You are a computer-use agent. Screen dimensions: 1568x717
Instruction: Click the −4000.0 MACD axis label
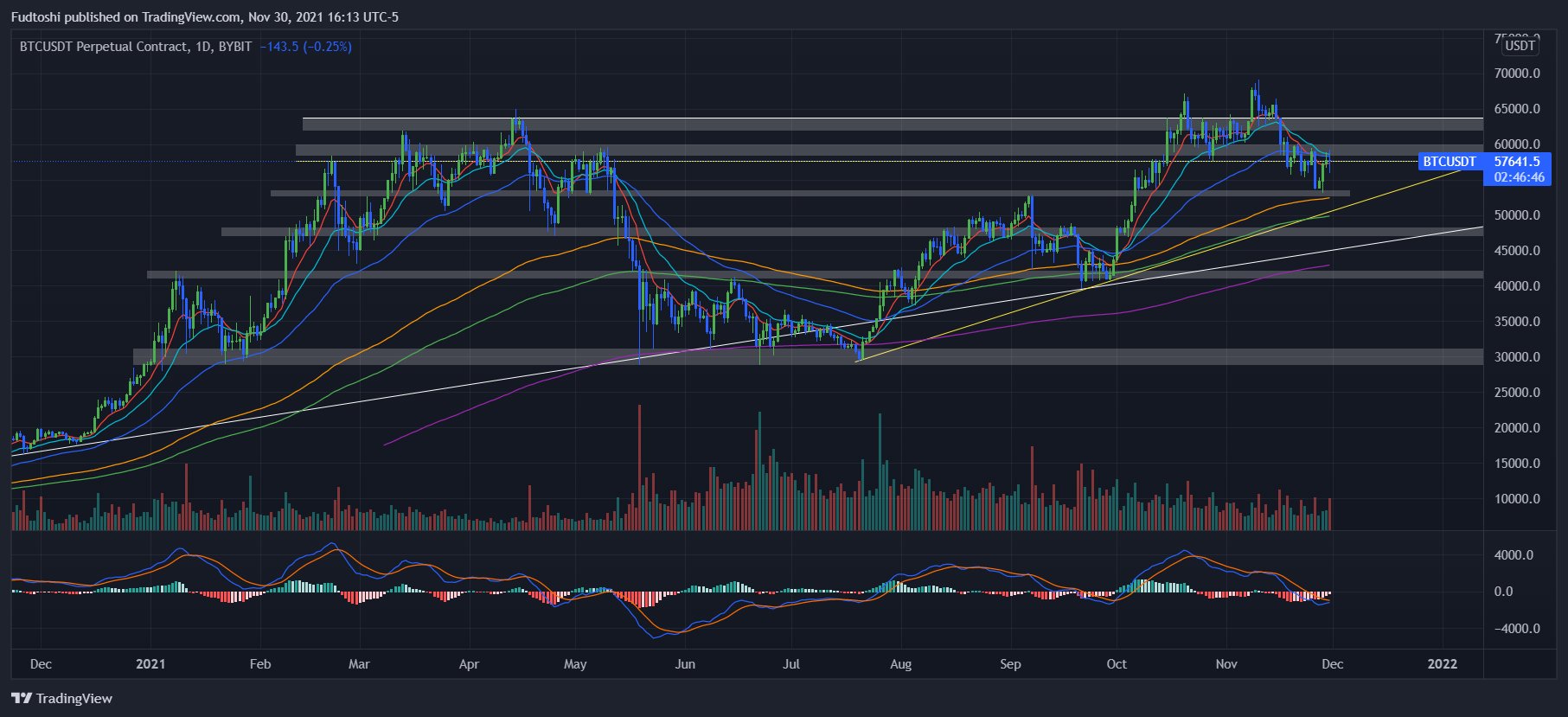(x=1517, y=629)
